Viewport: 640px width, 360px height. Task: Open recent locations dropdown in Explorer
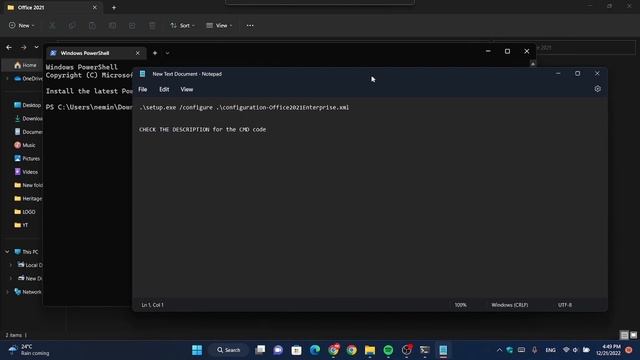(x=36, y=47)
